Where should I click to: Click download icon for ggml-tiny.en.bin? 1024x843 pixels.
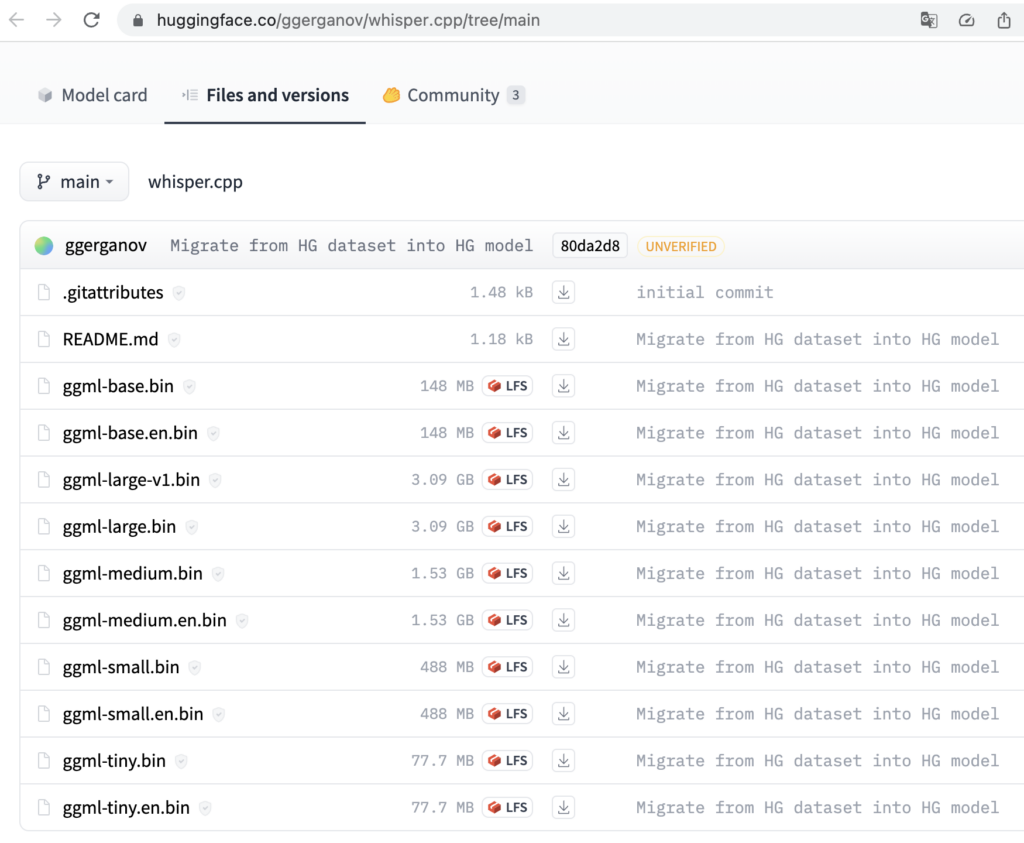coord(564,807)
